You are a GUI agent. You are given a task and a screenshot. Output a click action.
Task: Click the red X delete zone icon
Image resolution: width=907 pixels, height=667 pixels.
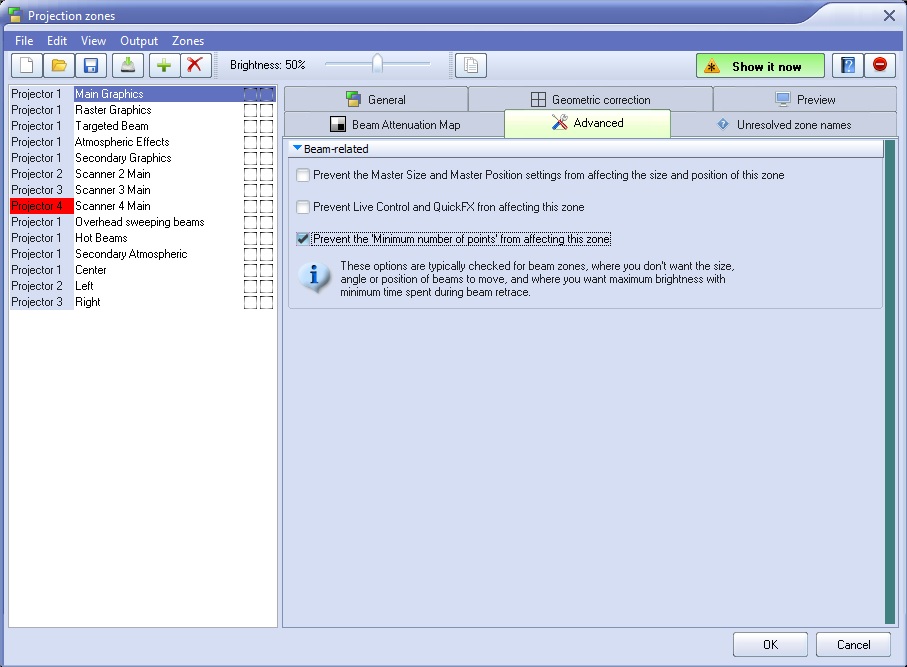point(195,66)
